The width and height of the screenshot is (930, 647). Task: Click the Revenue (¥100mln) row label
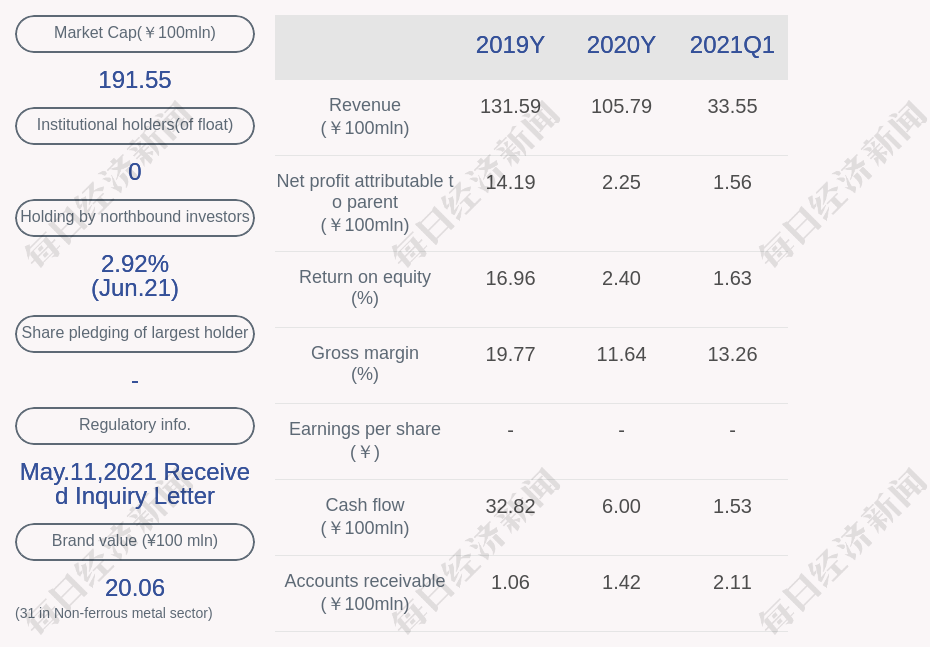(x=365, y=116)
